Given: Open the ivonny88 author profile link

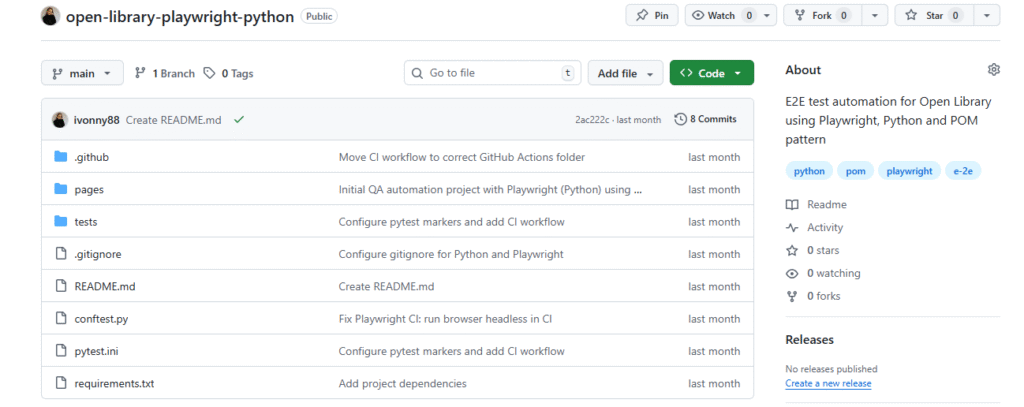Looking at the screenshot, I should (x=97, y=120).
